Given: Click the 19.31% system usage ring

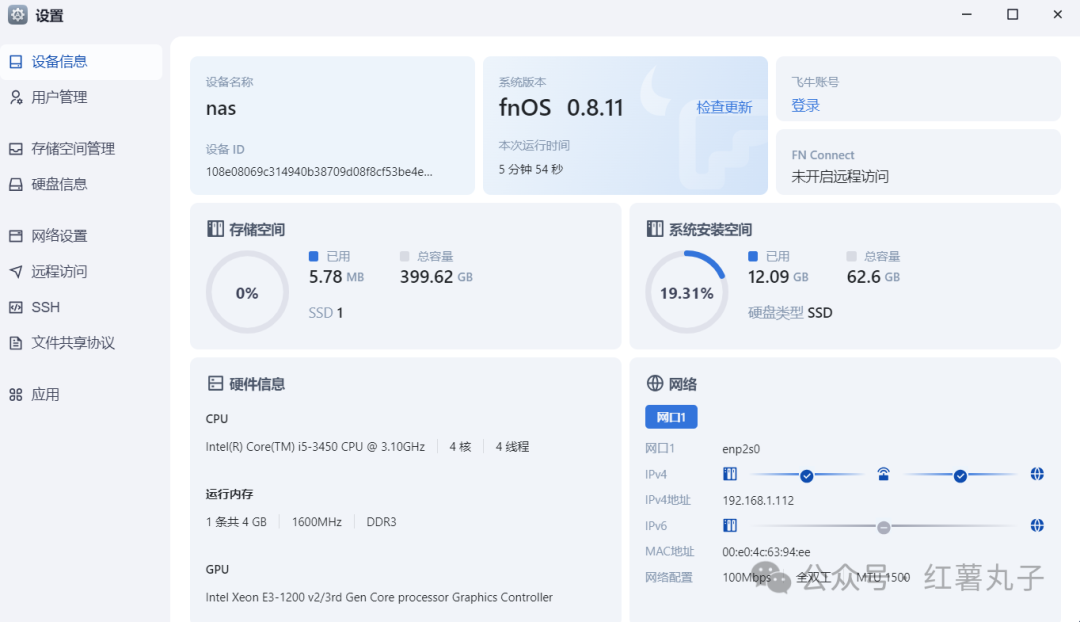Looking at the screenshot, I should click(686, 293).
